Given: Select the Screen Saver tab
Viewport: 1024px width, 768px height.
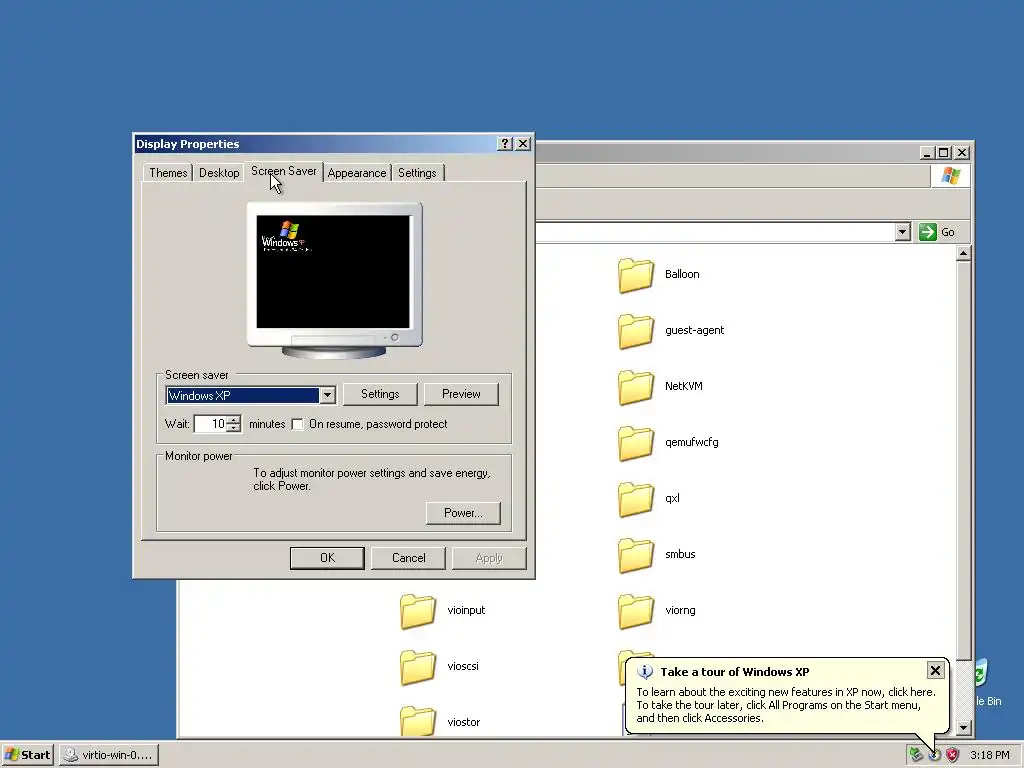Looking at the screenshot, I should coord(283,171).
